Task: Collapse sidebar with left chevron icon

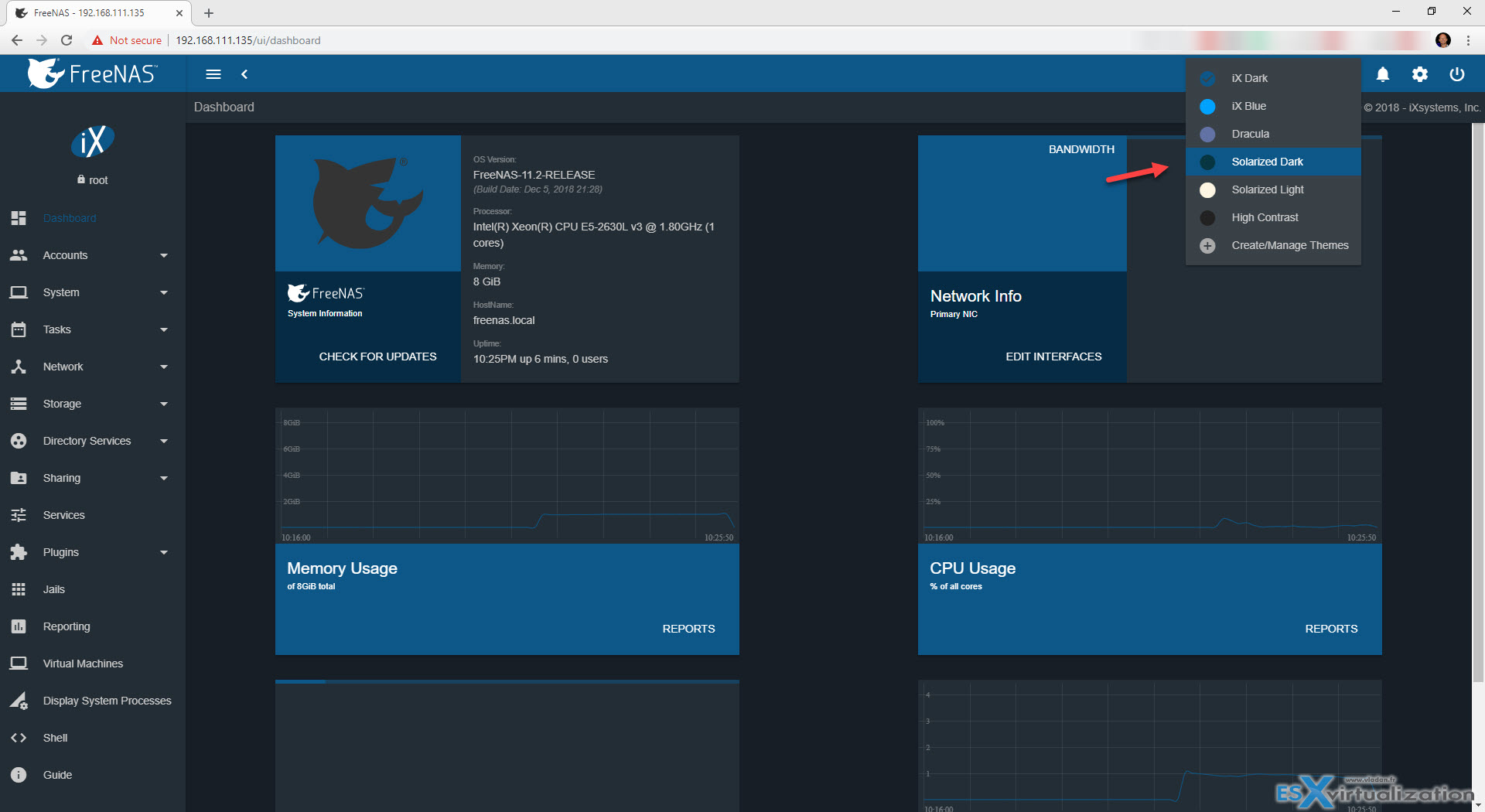Action: [244, 74]
